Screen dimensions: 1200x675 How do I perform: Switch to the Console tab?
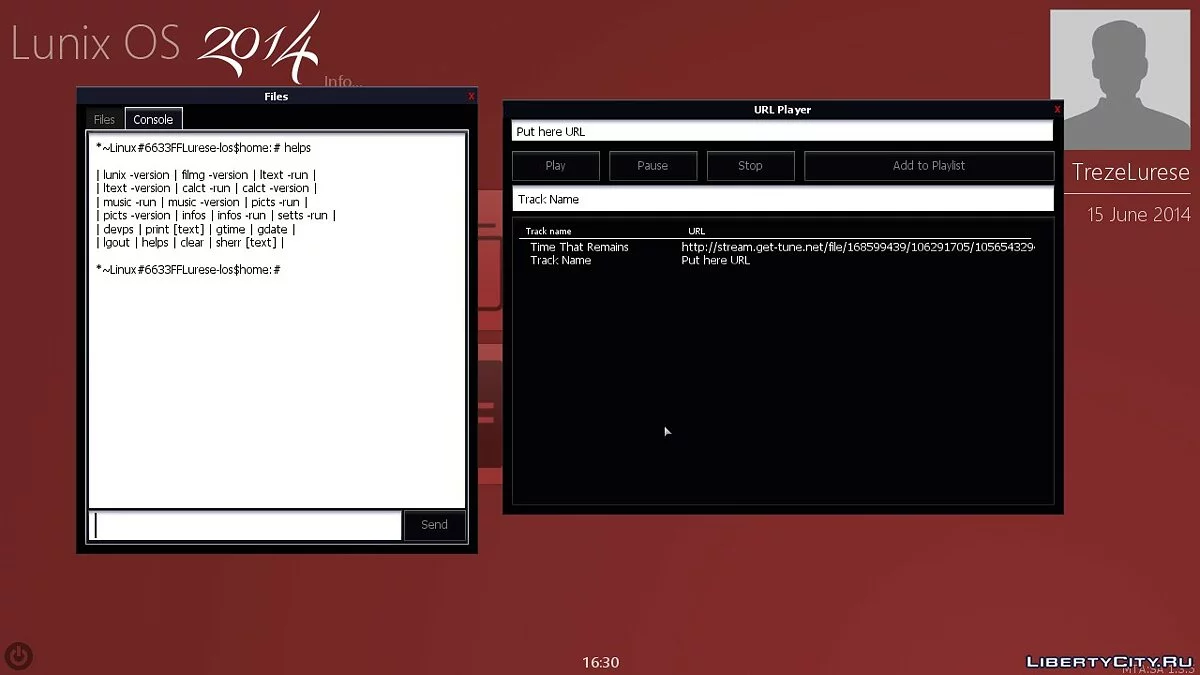pos(152,118)
